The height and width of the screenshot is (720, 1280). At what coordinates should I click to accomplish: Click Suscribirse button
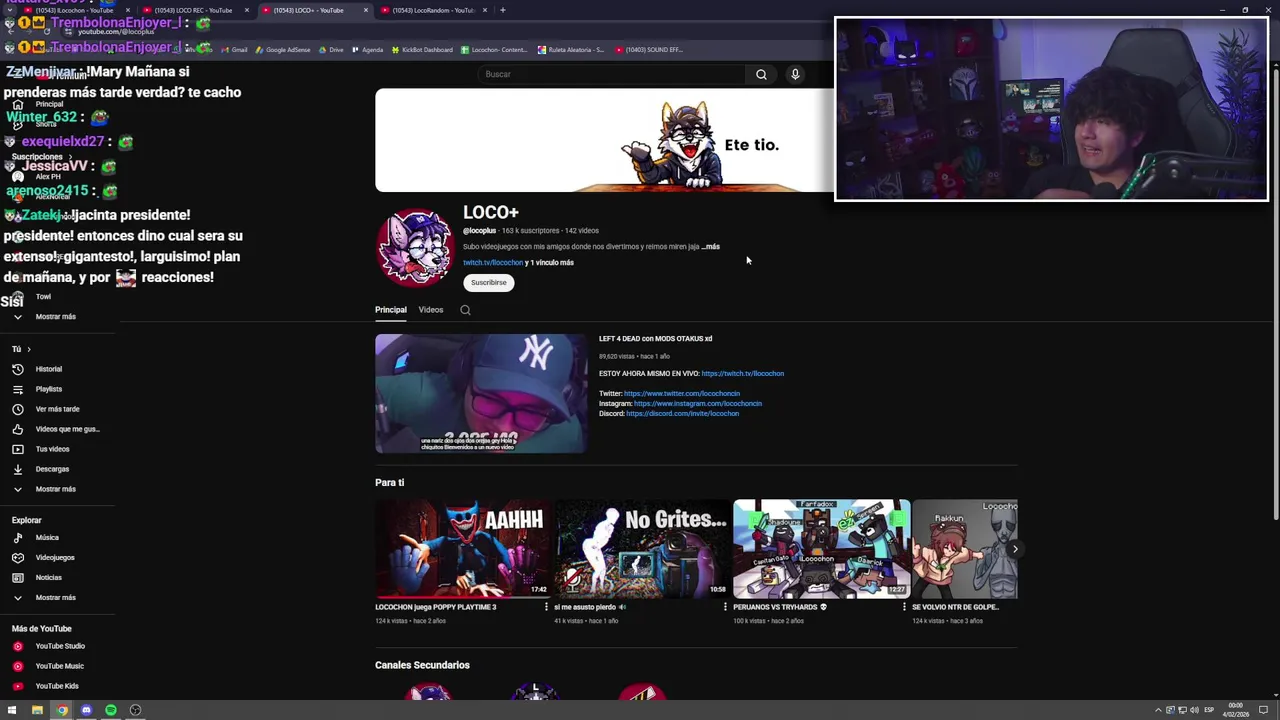pyautogui.click(x=489, y=282)
